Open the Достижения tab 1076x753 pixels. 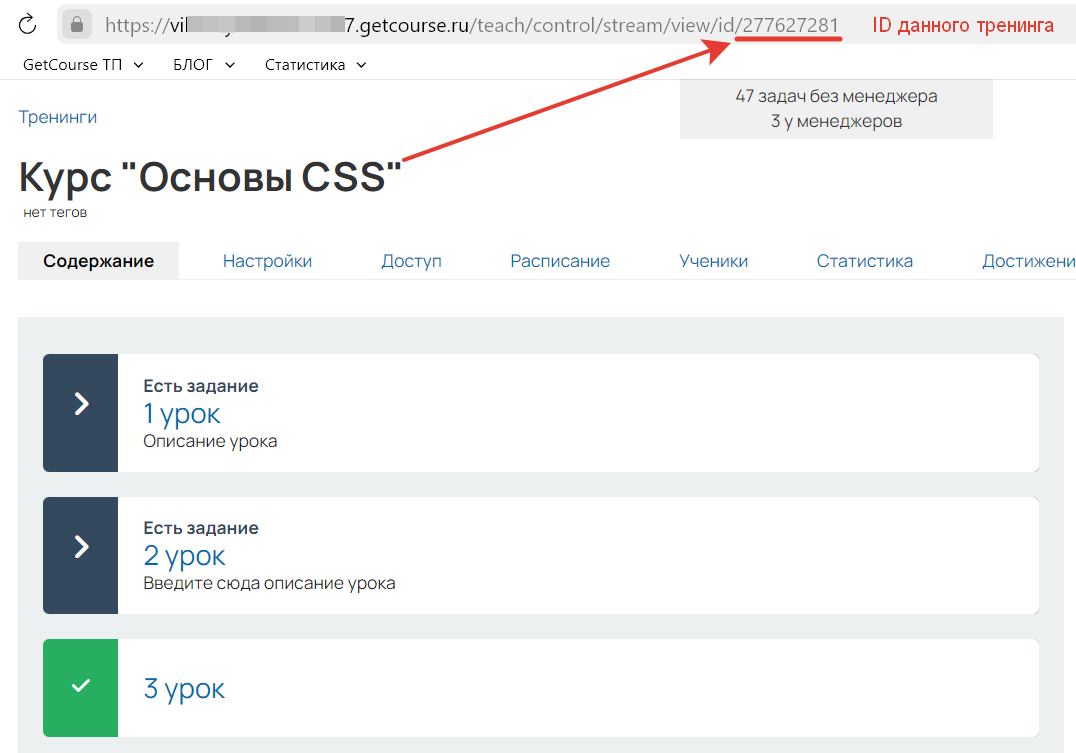[1028, 261]
